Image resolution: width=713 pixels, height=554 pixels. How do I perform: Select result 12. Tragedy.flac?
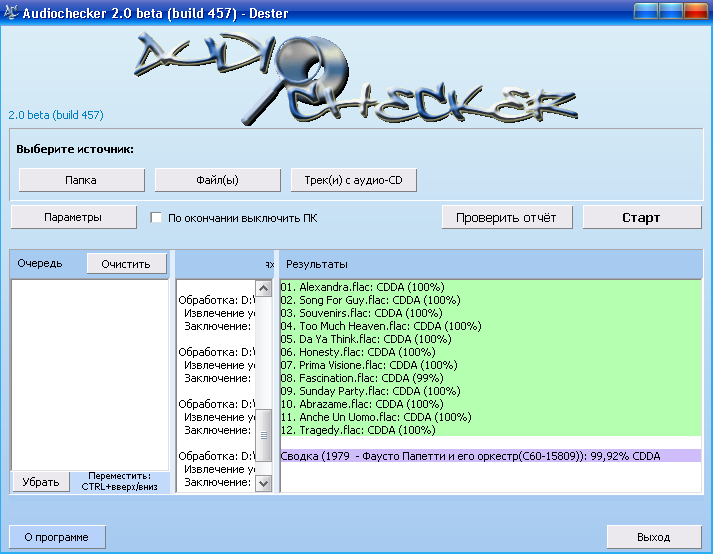click(x=358, y=430)
